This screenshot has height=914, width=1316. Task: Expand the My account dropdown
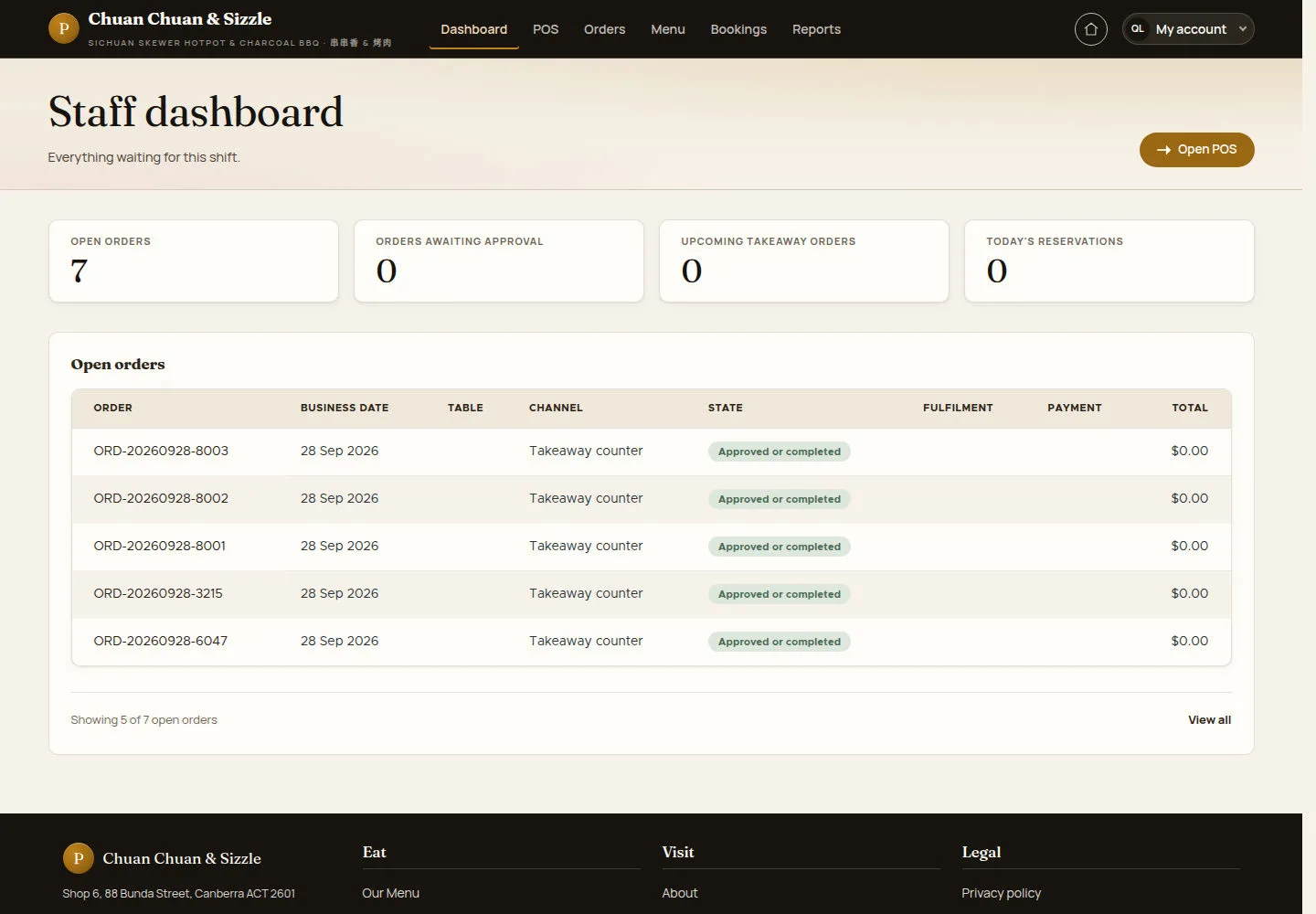(1188, 29)
